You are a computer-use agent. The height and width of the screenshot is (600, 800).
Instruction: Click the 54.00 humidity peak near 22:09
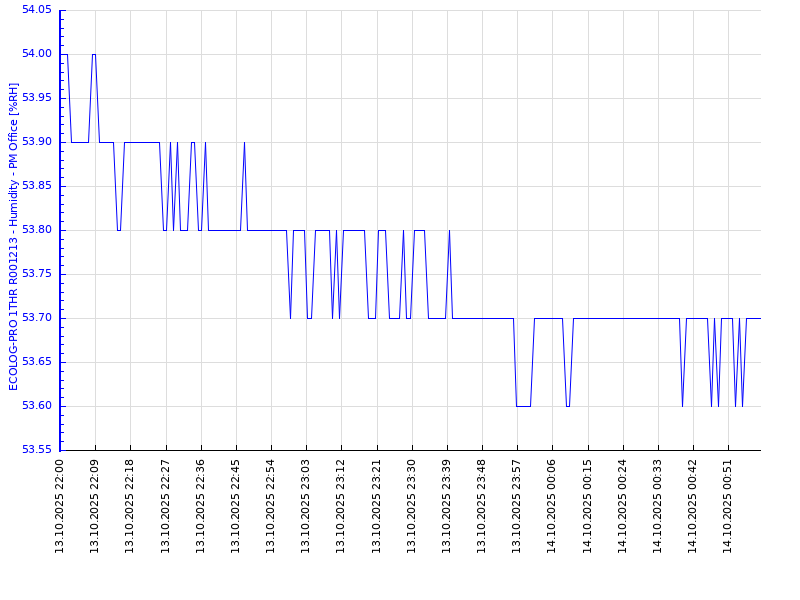[93, 55]
